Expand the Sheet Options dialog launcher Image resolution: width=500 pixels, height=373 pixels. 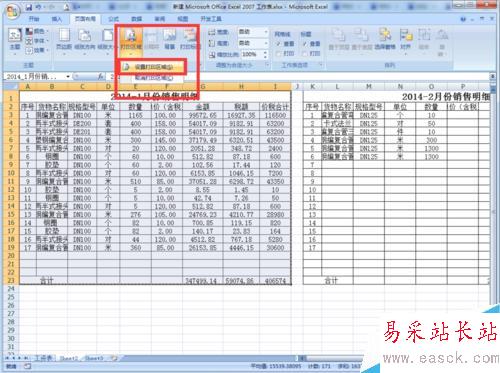(321, 65)
